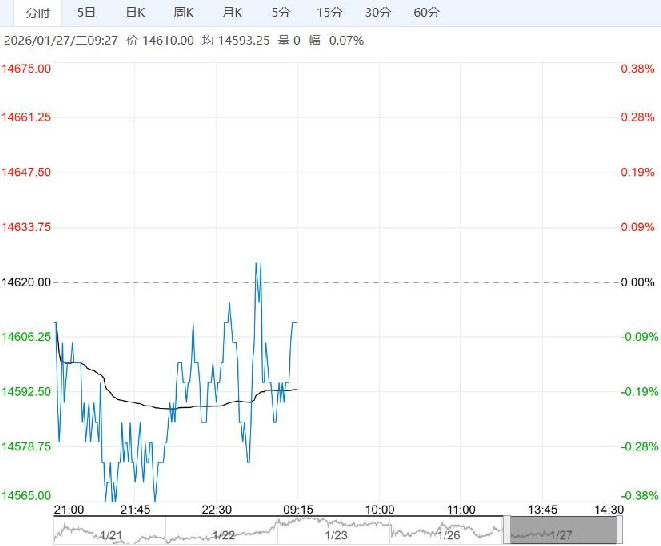Switch to the 周K weekly chart tab
Viewport: 661px width, 546px height.
pos(184,13)
